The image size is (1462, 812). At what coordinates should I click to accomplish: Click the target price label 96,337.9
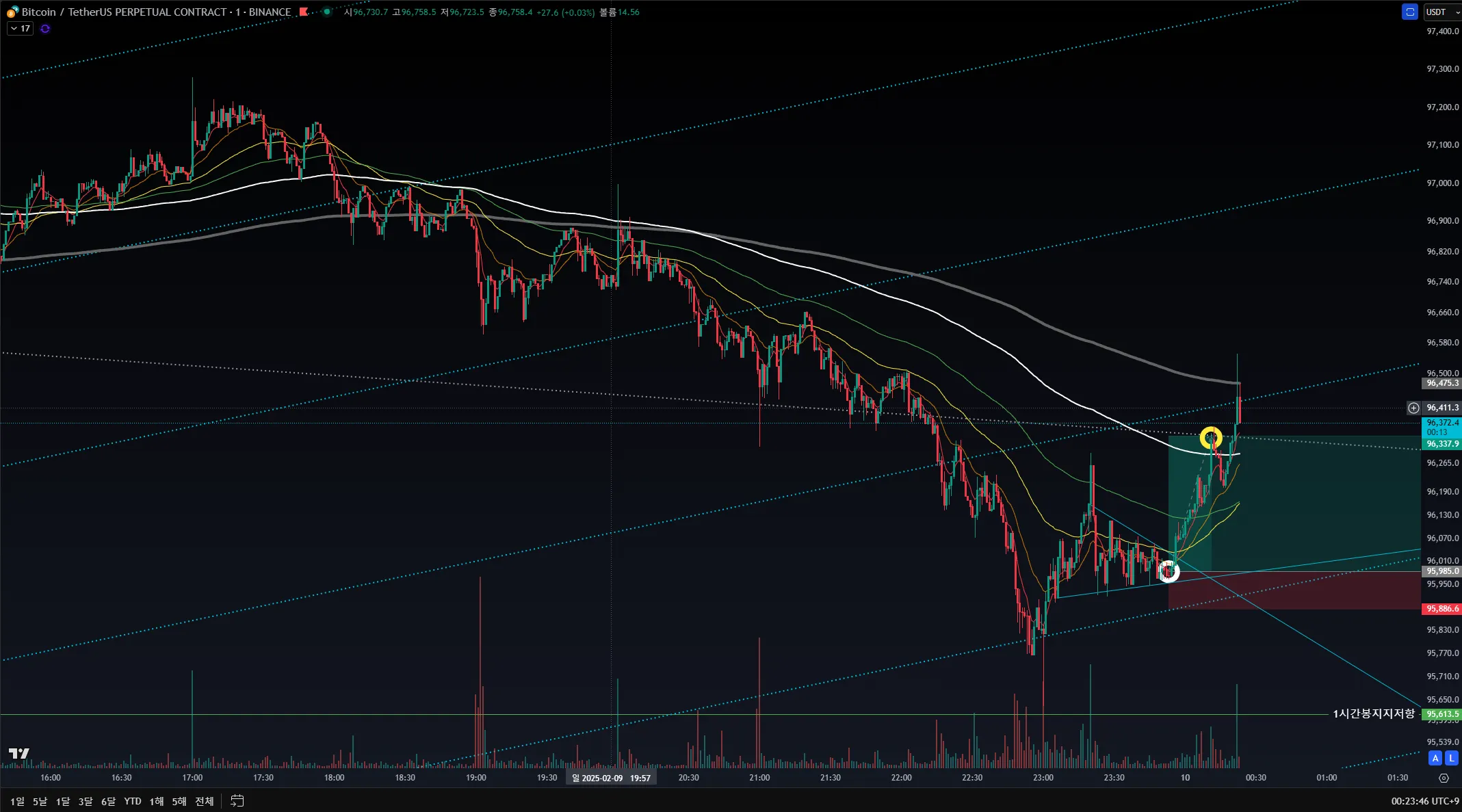1441,444
